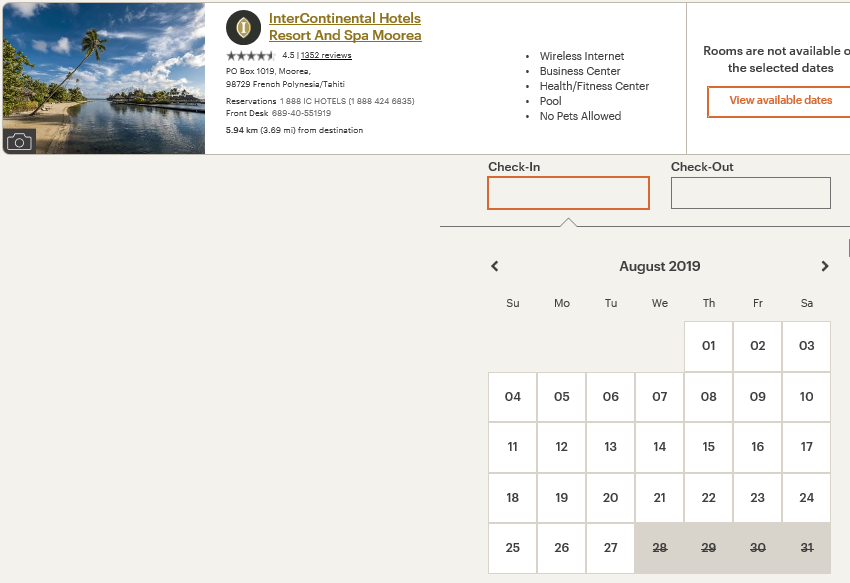Click the Business Center amenity
This screenshot has width=850, height=583.
(580, 72)
